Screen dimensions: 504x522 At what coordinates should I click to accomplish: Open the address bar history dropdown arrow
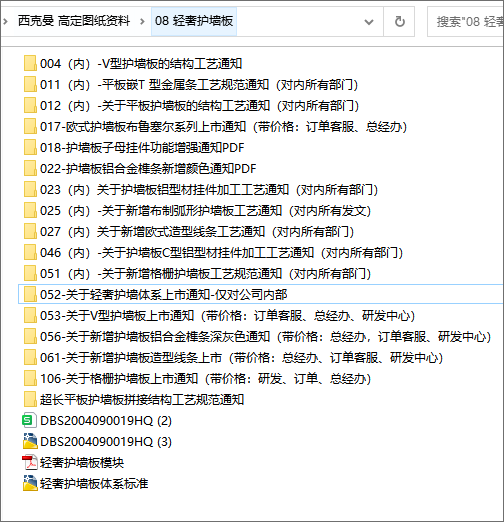click(369, 22)
